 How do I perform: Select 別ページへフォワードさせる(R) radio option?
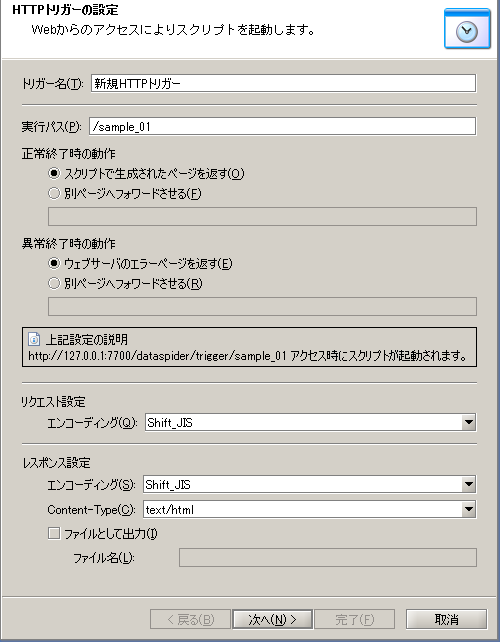[x=54, y=283]
